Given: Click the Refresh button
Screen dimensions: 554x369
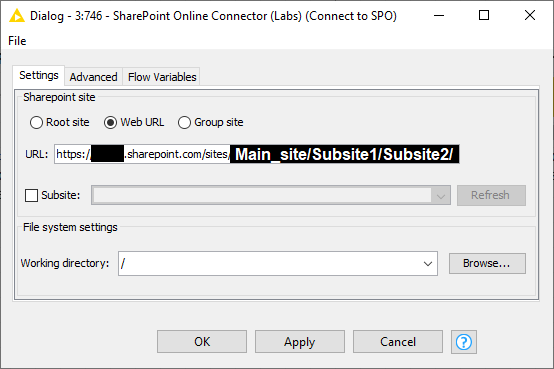Looking at the screenshot, I should [x=491, y=195].
